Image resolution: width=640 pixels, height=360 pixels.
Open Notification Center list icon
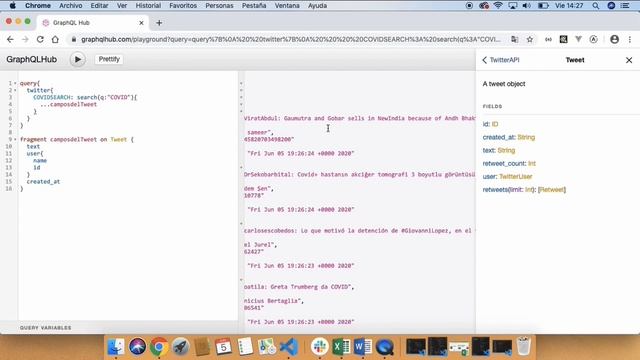(625, 6)
